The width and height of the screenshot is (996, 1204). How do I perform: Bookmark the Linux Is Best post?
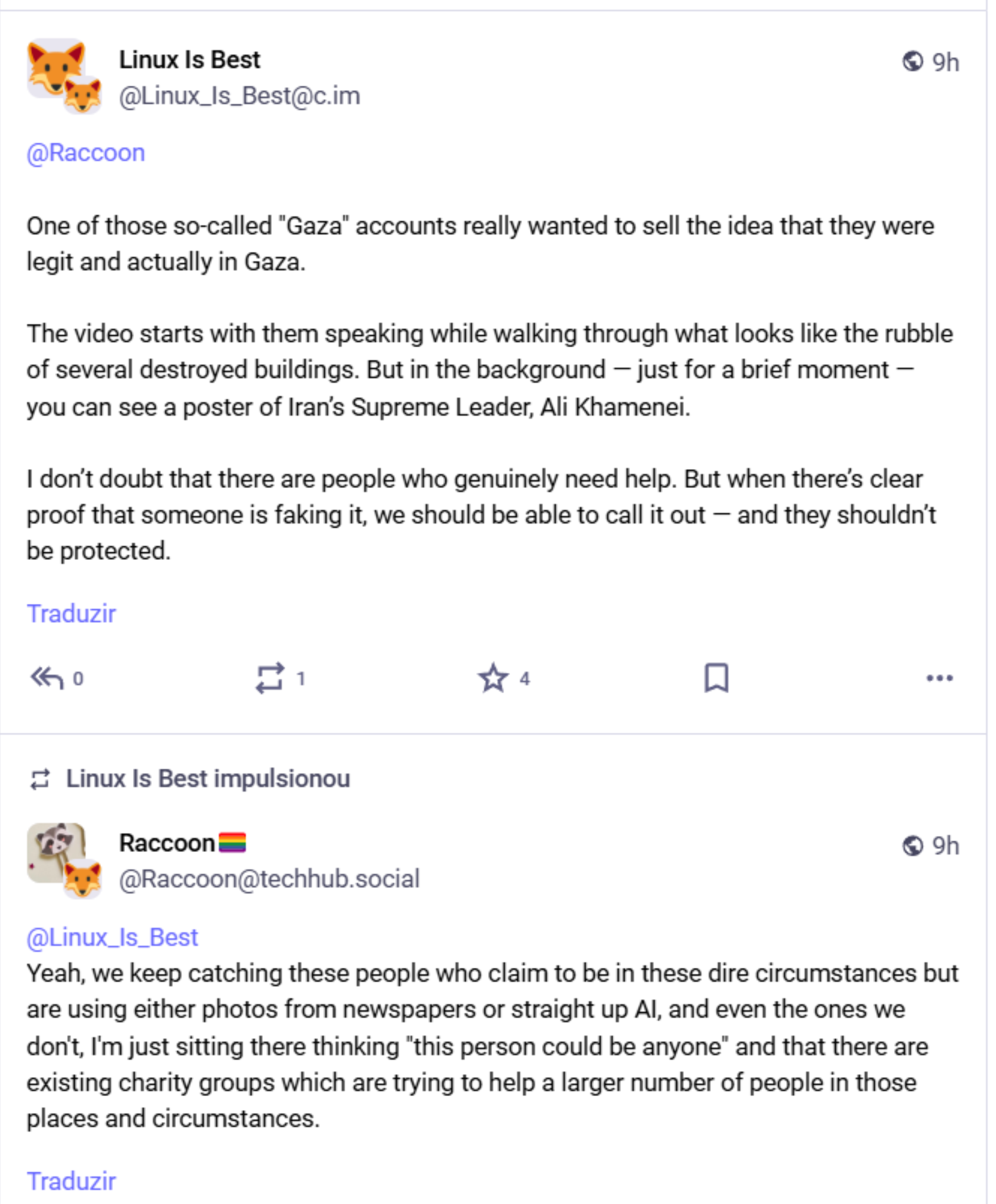point(716,678)
